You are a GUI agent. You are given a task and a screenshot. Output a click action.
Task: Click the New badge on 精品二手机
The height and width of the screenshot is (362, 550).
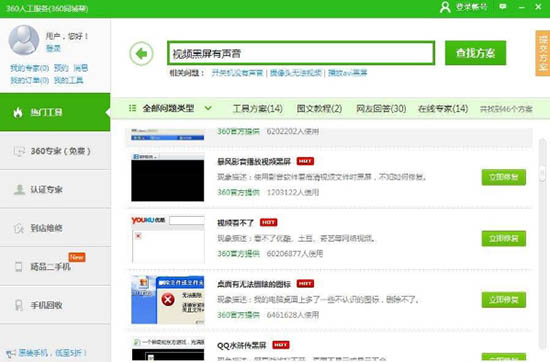click(77, 257)
